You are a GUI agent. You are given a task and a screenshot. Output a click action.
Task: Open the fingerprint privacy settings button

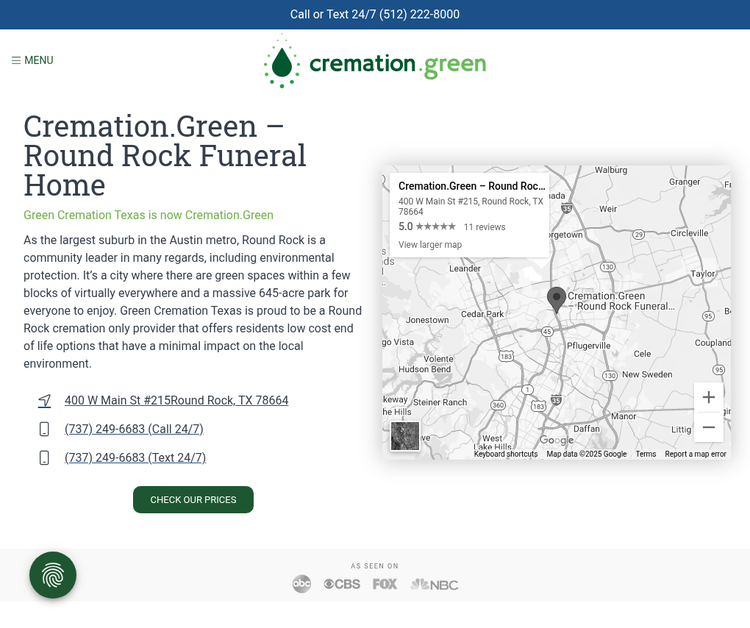(x=53, y=575)
